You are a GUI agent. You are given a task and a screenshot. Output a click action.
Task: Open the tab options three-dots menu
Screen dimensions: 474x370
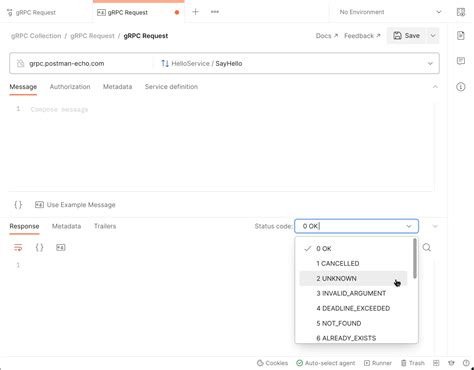click(x=215, y=12)
